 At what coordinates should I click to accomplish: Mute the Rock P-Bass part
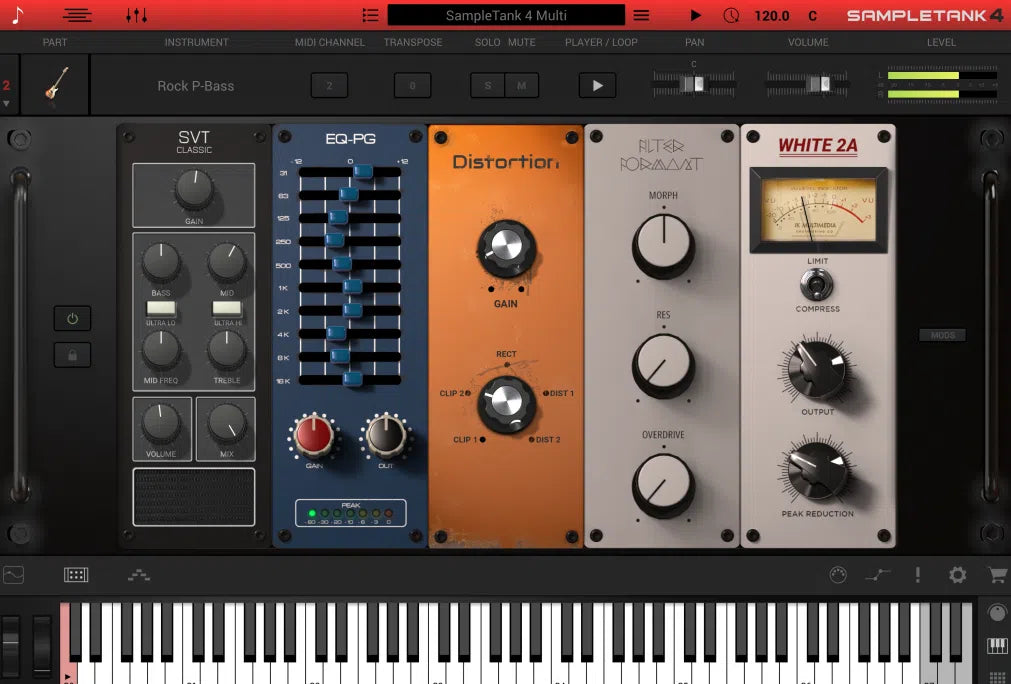click(521, 86)
